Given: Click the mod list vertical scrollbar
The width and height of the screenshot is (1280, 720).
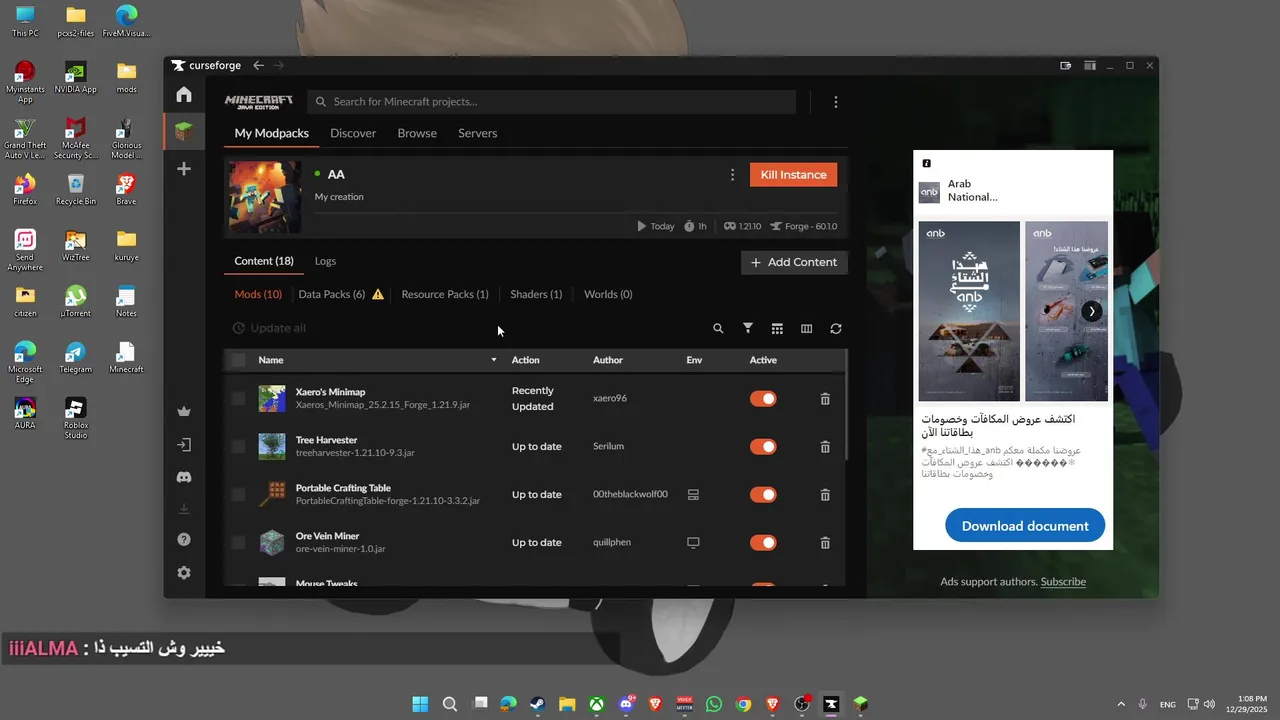Looking at the screenshot, I should click(x=846, y=405).
